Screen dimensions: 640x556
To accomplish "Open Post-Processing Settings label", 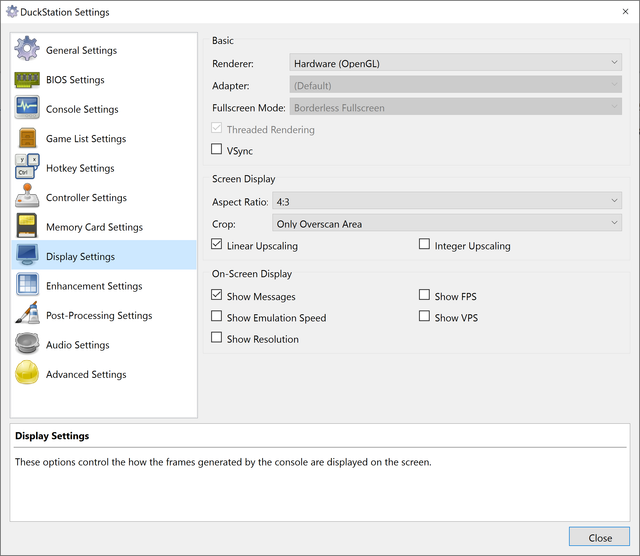I will (x=99, y=316).
